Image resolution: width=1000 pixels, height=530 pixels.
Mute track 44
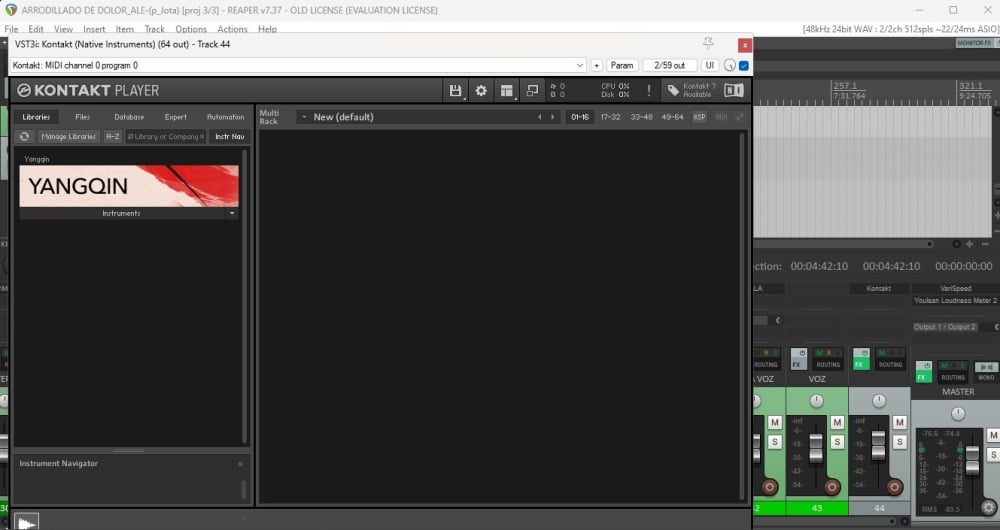click(899, 422)
